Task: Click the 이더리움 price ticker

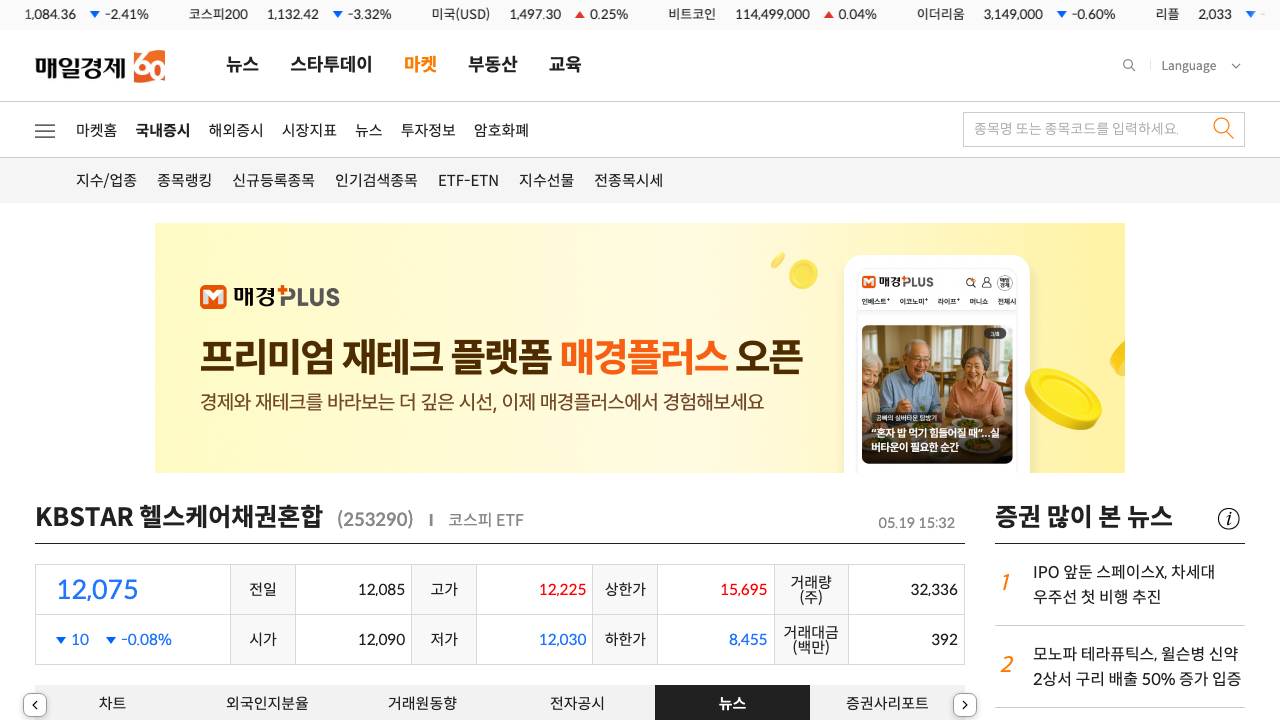Action: pos(1016,14)
